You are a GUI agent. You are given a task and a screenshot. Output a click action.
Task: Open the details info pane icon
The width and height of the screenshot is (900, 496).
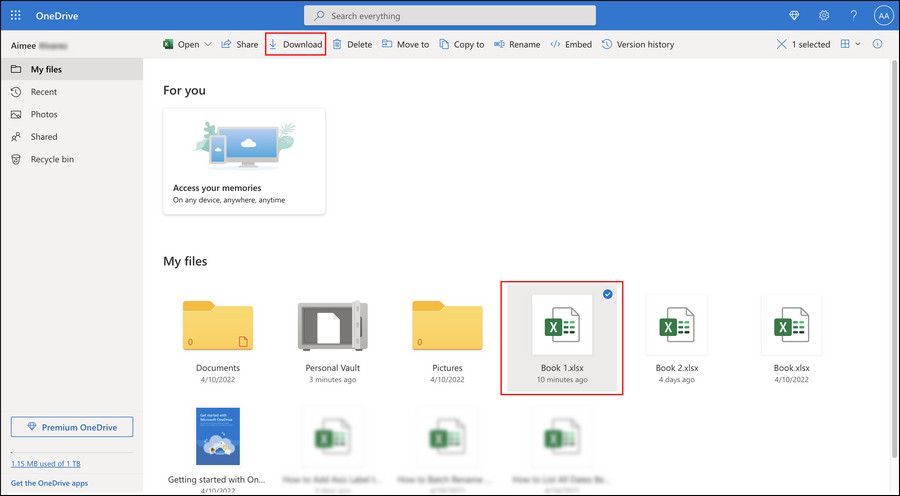877,44
